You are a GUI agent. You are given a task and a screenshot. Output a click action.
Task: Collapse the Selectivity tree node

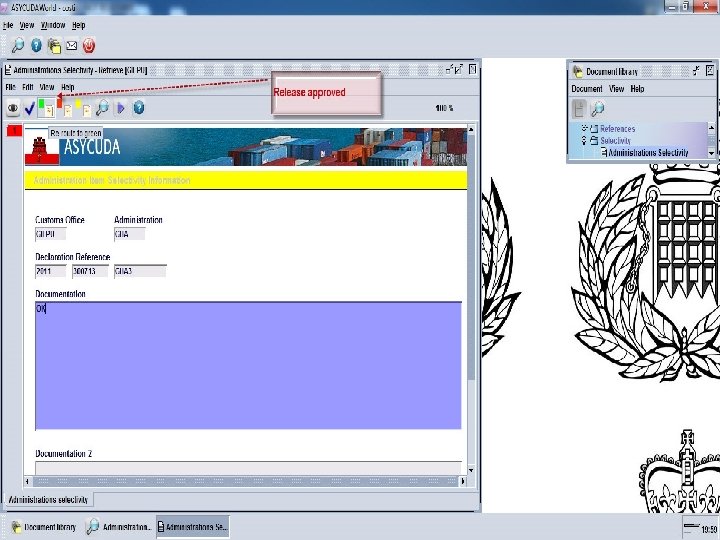tap(584, 140)
